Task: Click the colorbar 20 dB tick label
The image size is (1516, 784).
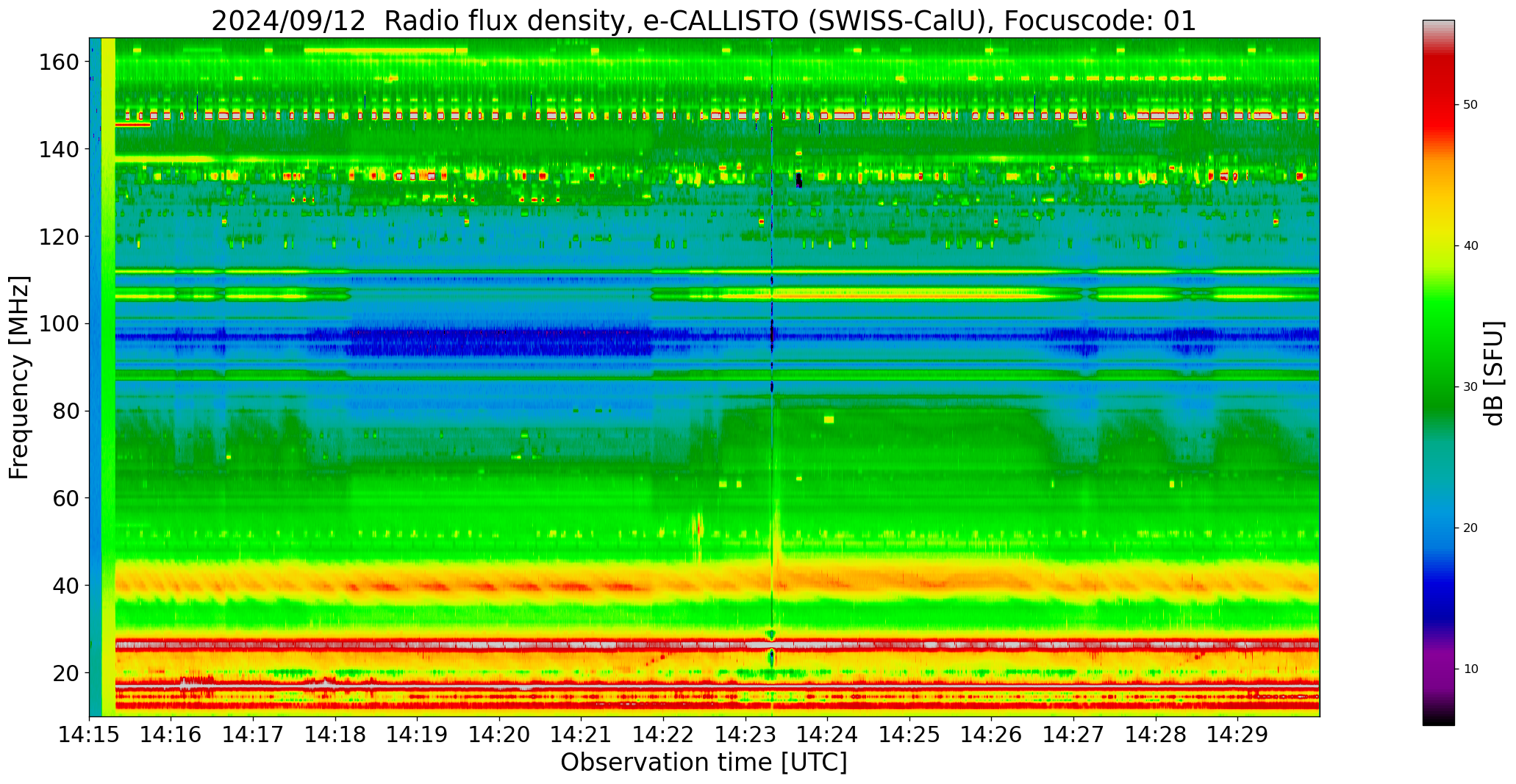Action: click(1470, 528)
